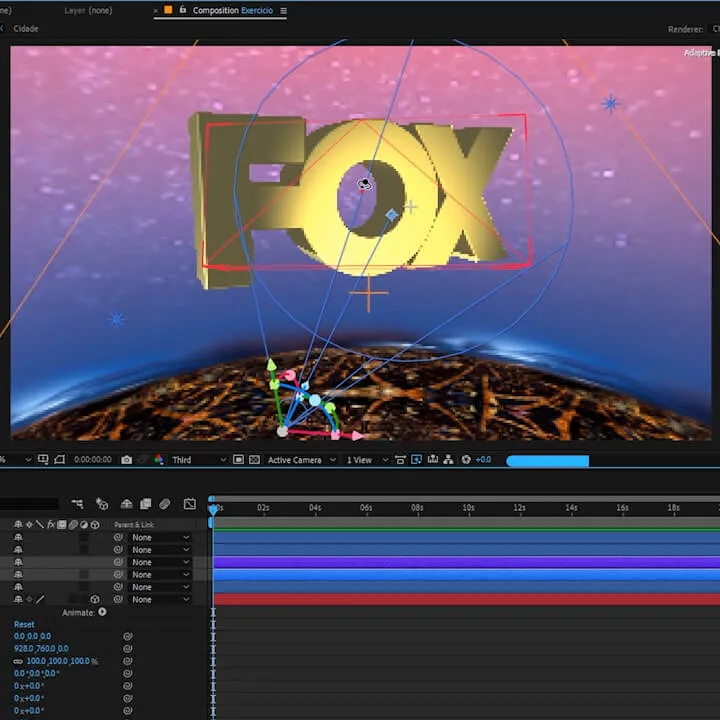The height and width of the screenshot is (720, 720).
Task: Click the Reset Exposure icon
Action: tap(466, 460)
